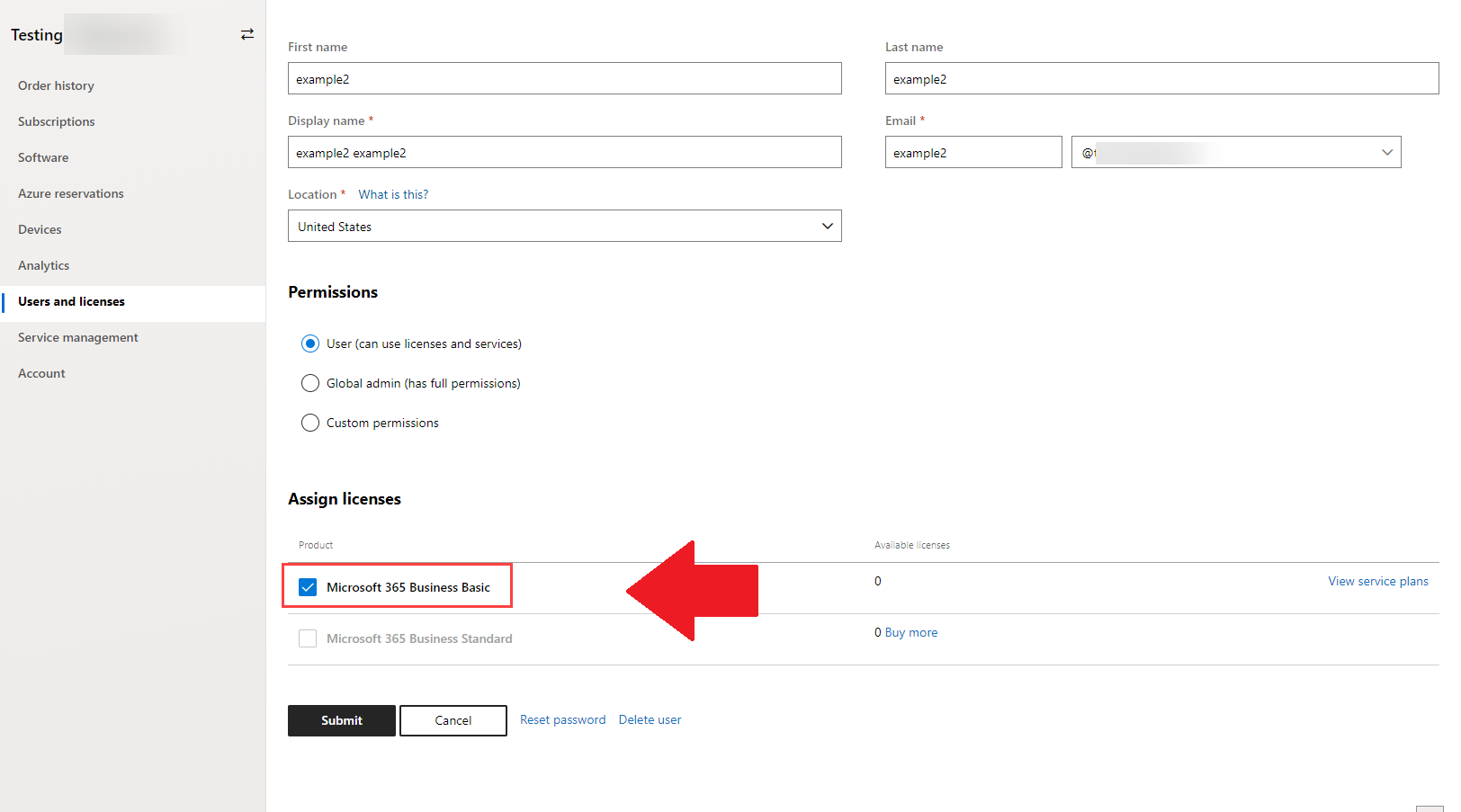Click the account switch arrows icon
The image size is (1461, 812).
(x=247, y=34)
